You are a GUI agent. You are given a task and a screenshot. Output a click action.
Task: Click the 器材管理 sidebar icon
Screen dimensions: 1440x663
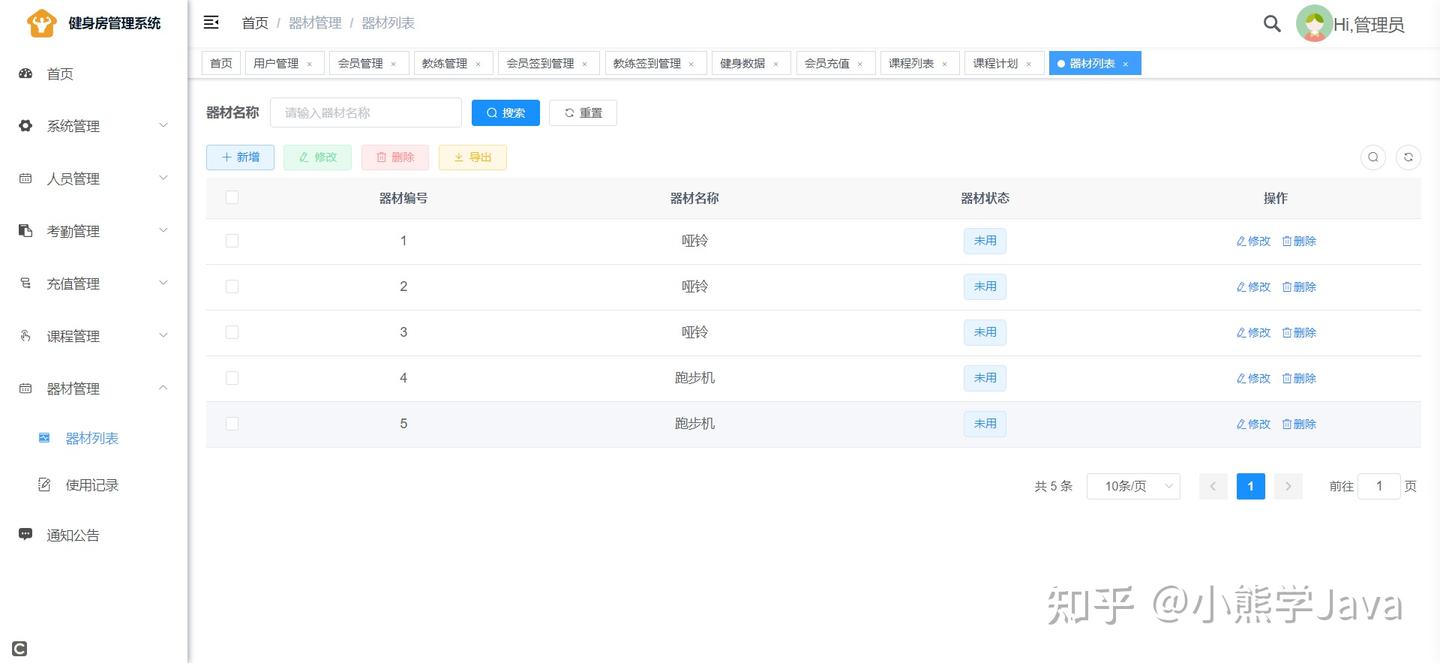tap(26, 388)
